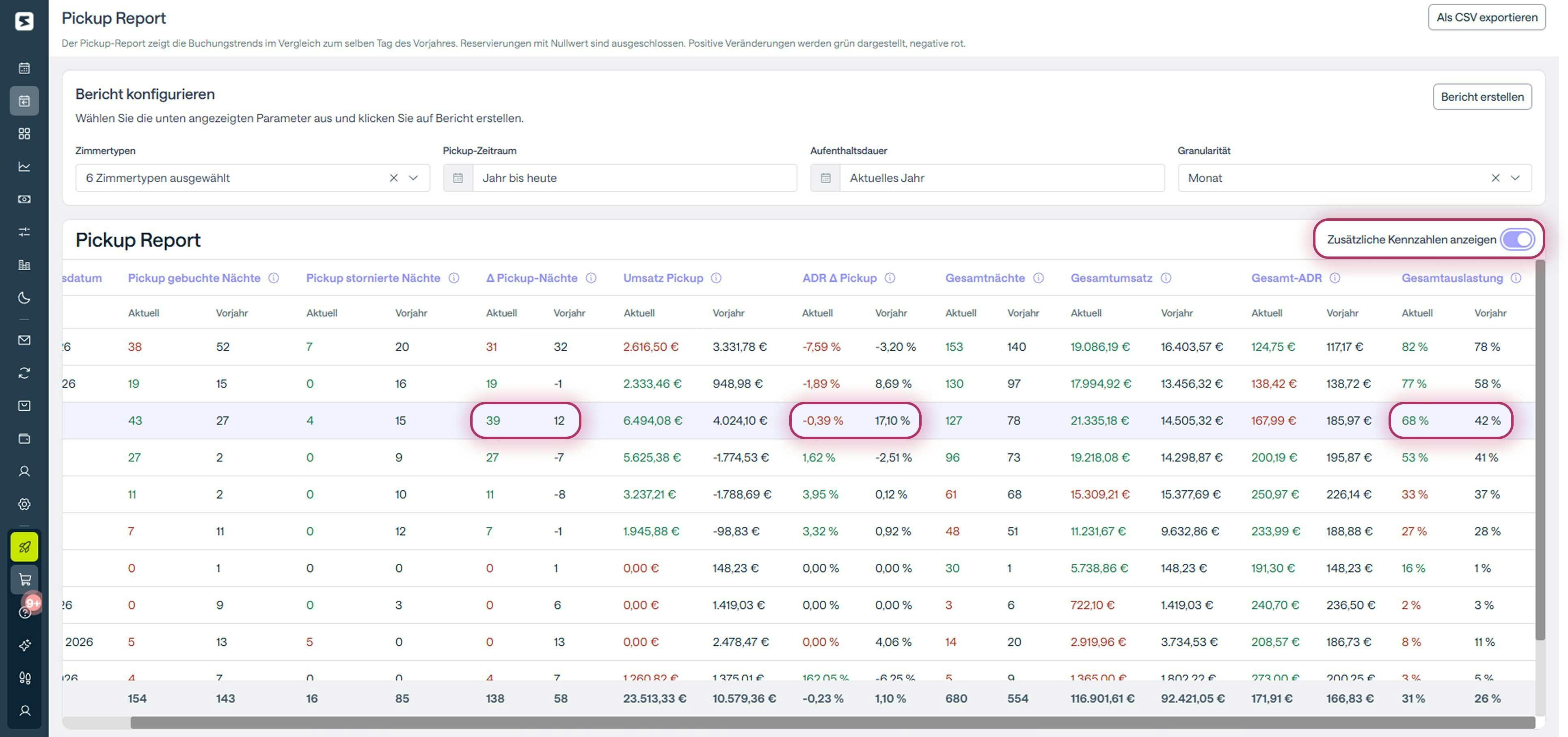The image size is (1568, 737).
Task: Open the shopping cart icon in the sidebar
Action: point(24,579)
